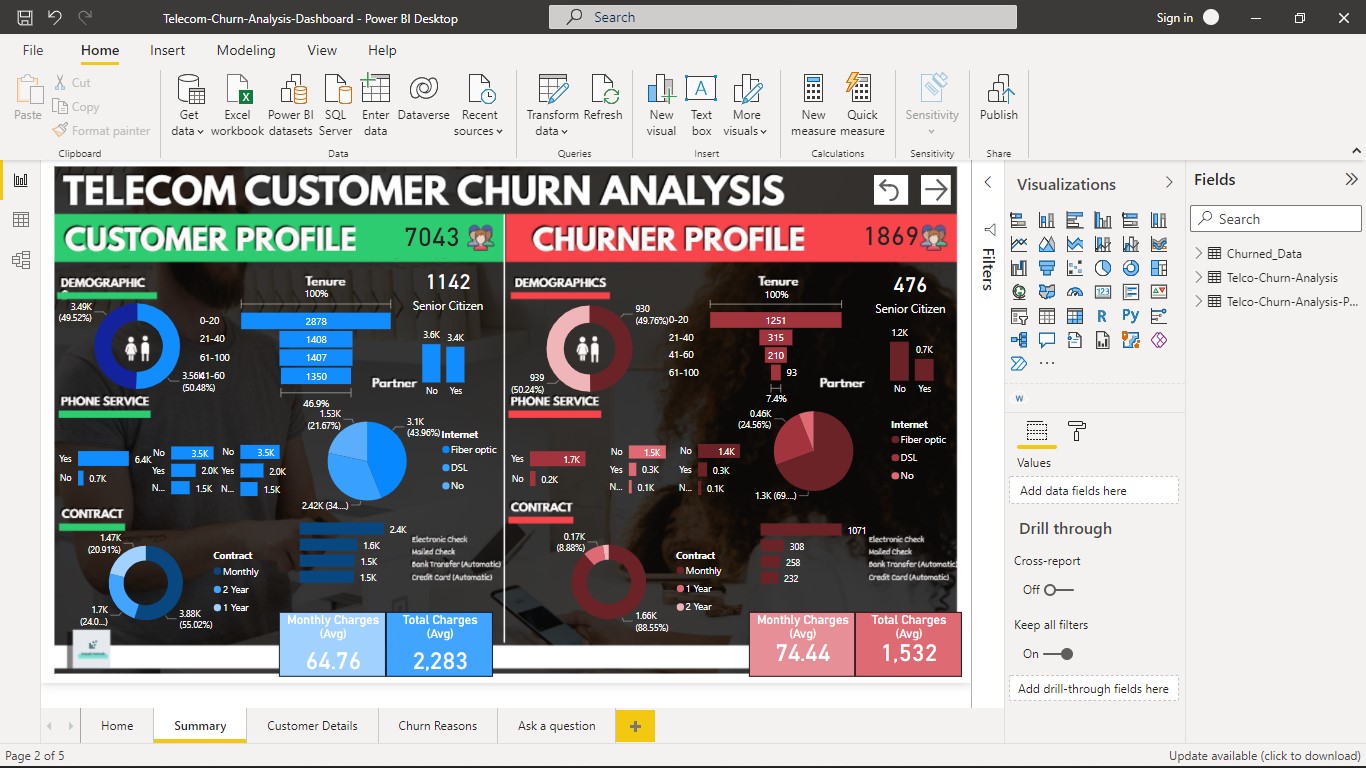
Task: Click the Fields pane search box
Action: [1276, 219]
